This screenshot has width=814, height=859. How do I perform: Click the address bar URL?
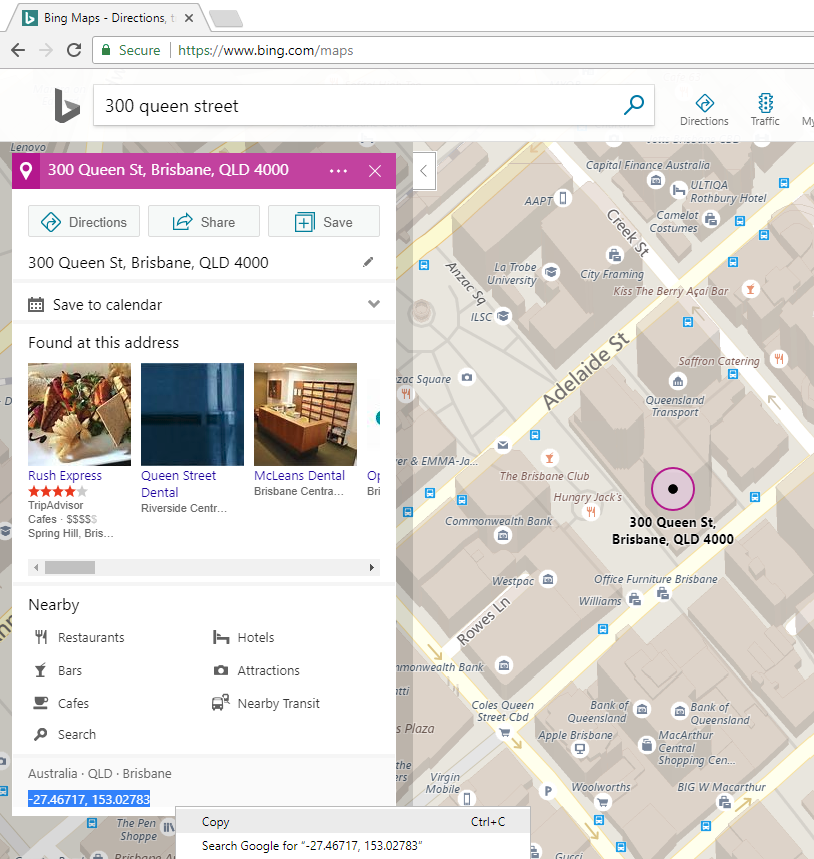pos(265,50)
